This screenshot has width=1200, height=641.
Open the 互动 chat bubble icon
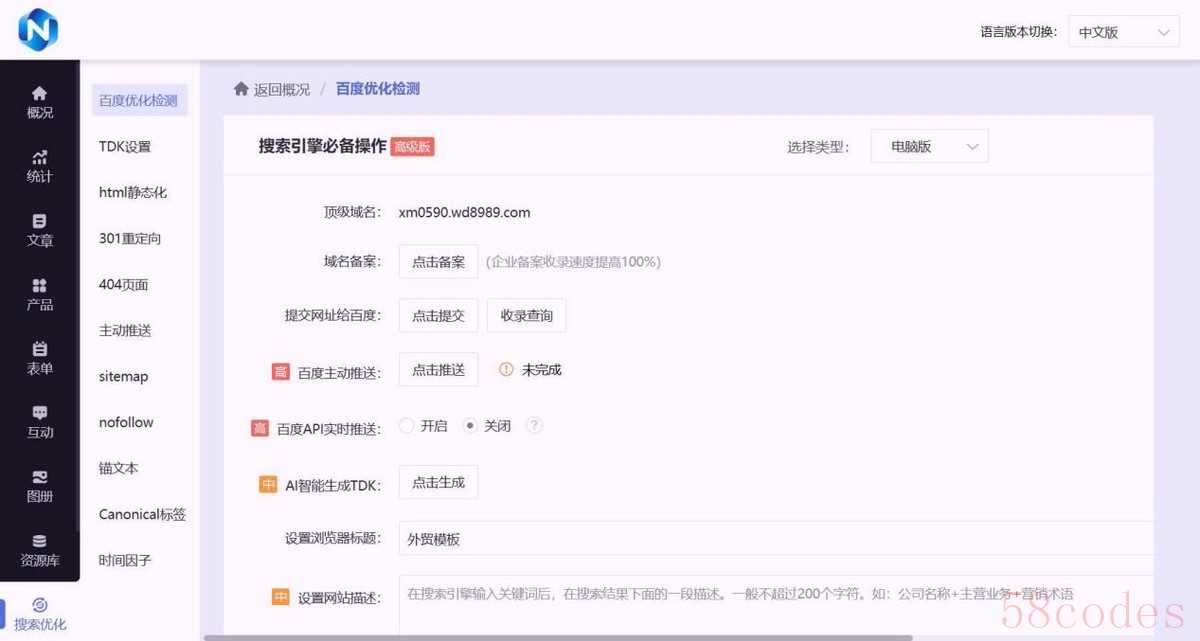(x=40, y=413)
